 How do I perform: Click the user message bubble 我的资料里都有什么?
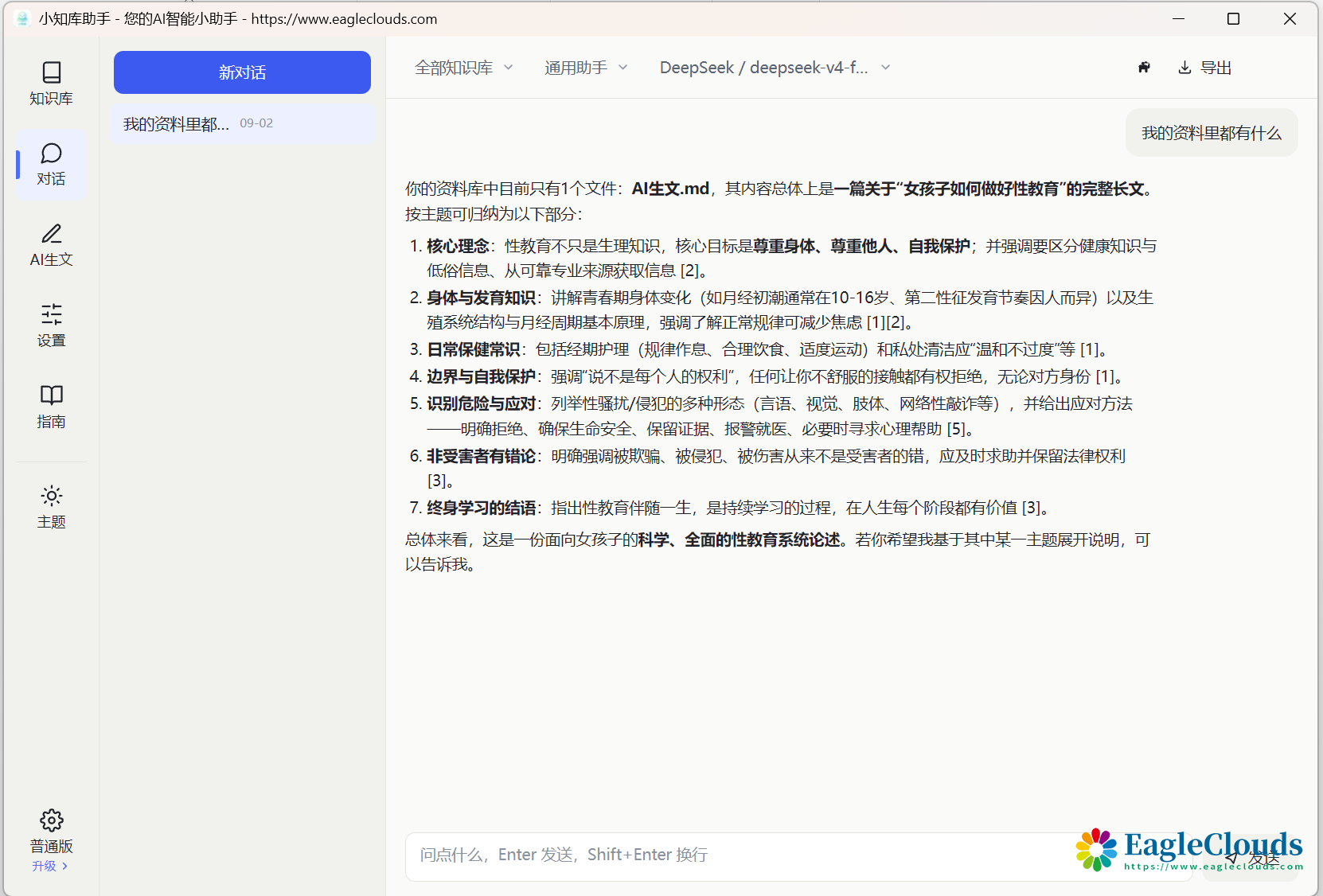tap(1212, 133)
